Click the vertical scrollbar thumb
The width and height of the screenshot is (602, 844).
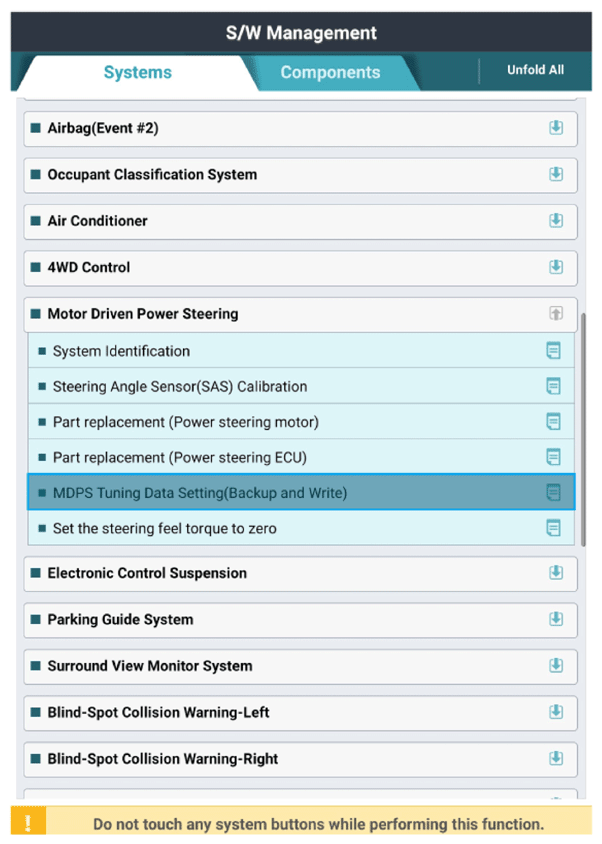point(583,430)
